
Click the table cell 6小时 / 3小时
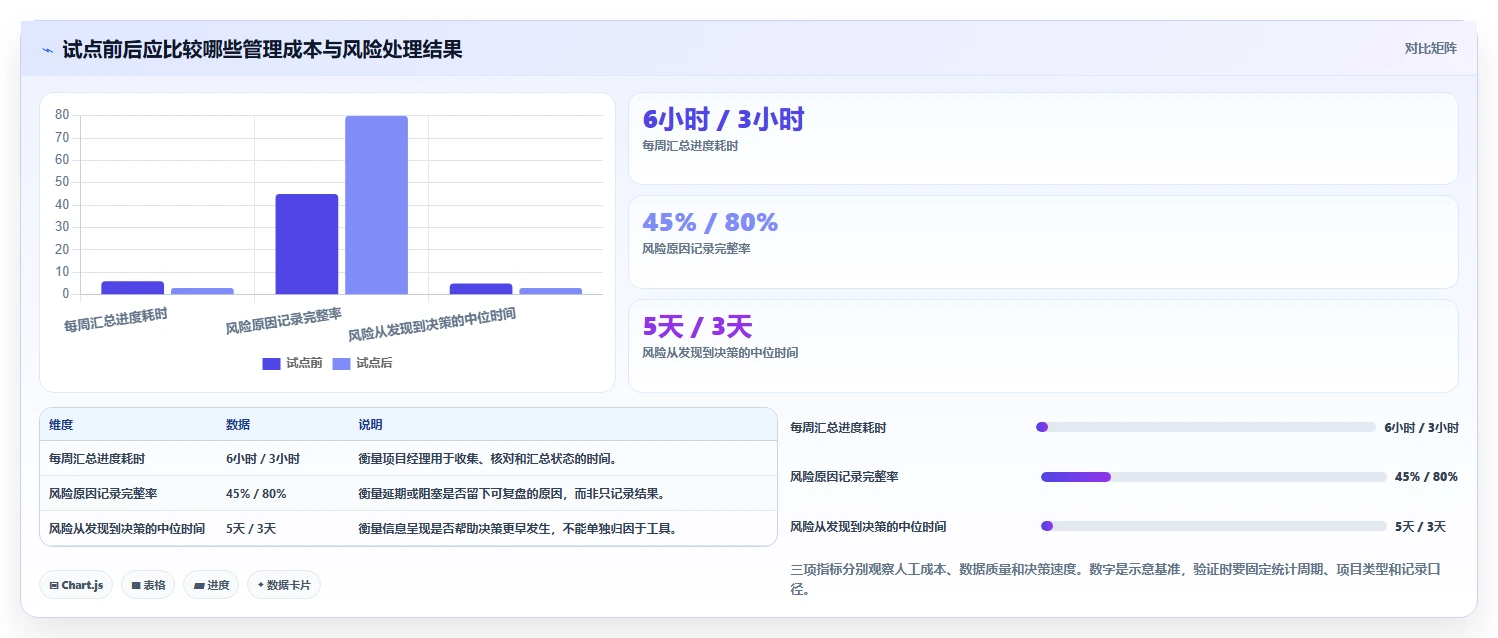coord(263,459)
